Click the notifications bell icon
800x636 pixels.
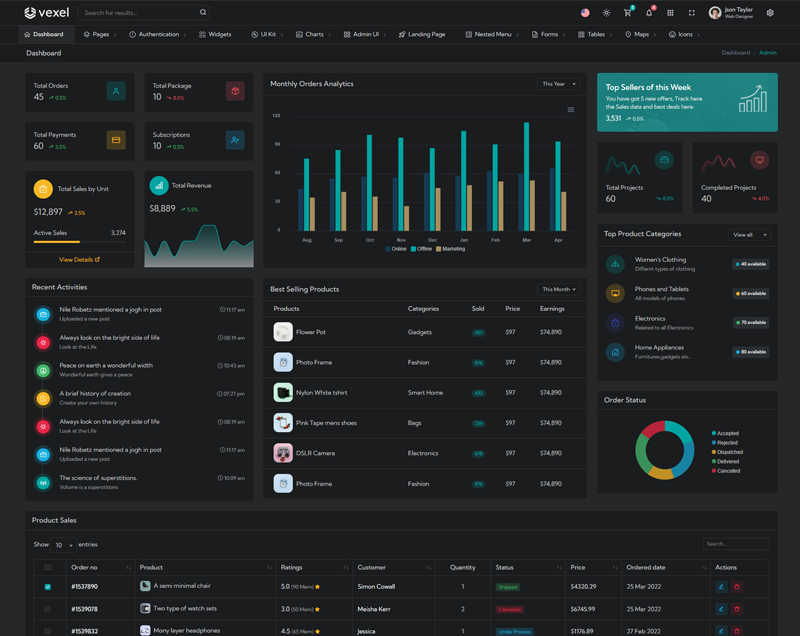650,13
